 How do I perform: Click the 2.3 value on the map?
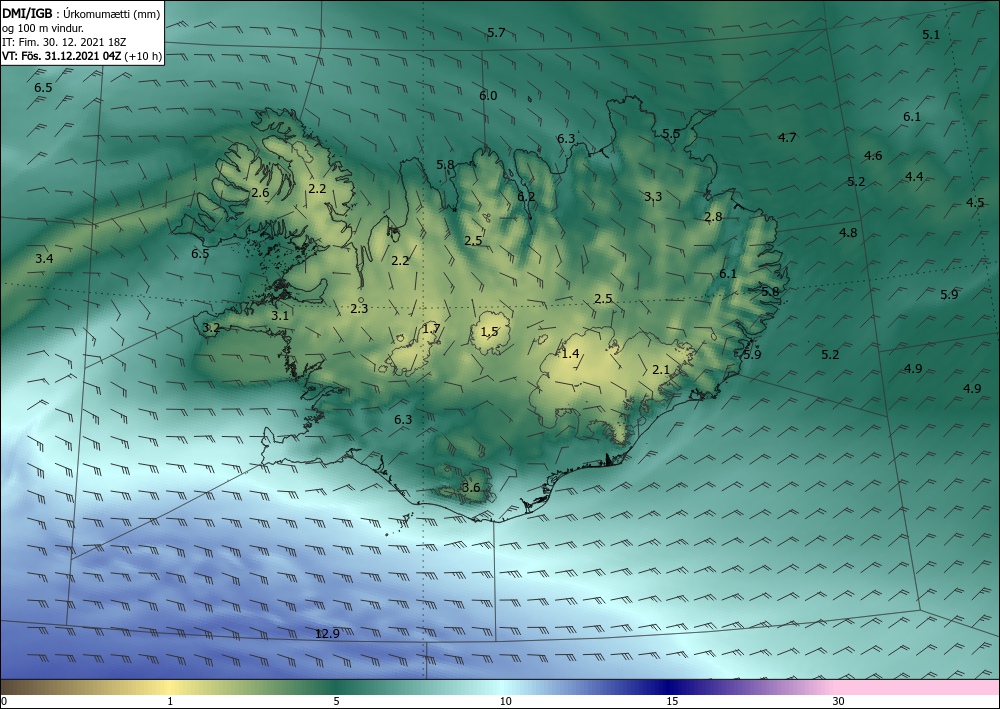click(359, 309)
